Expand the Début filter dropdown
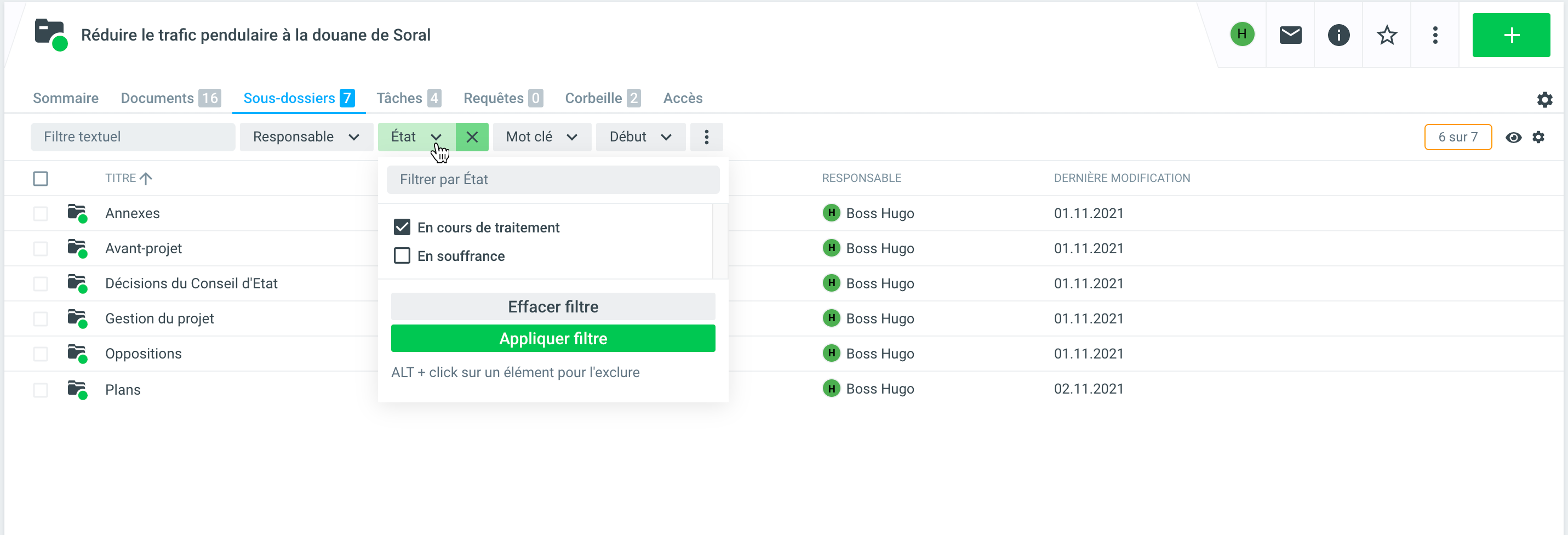This screenshot has width=1568, height=535. tap(640, 137)
